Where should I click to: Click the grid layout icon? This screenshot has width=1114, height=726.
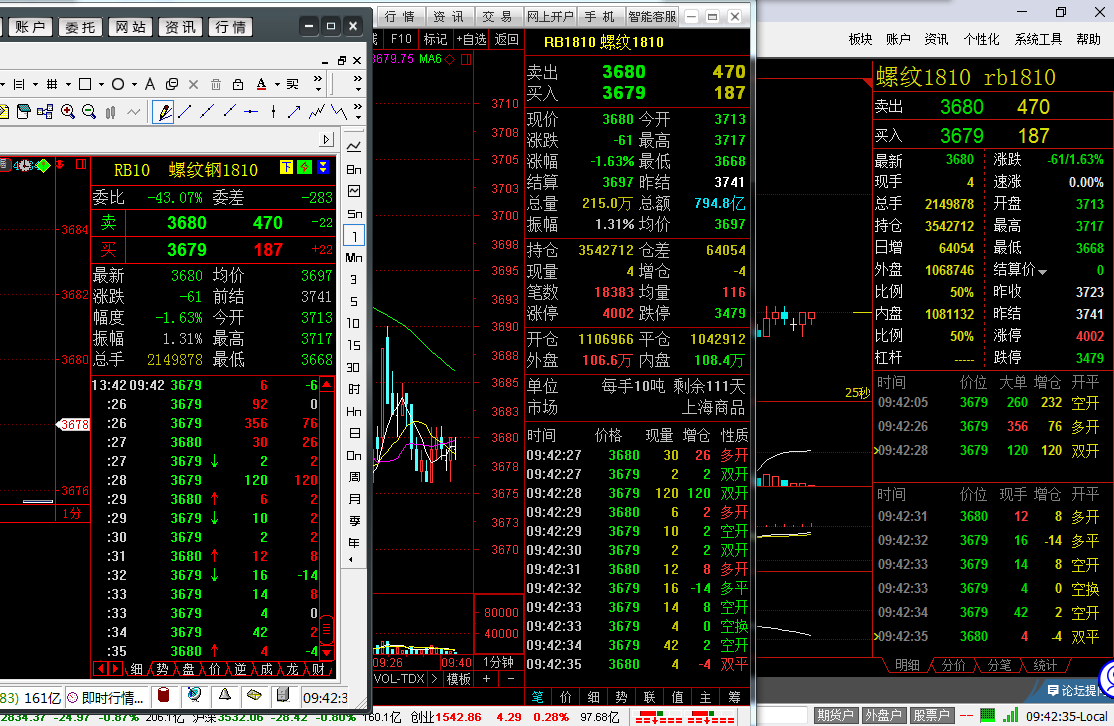coord(52,84)
